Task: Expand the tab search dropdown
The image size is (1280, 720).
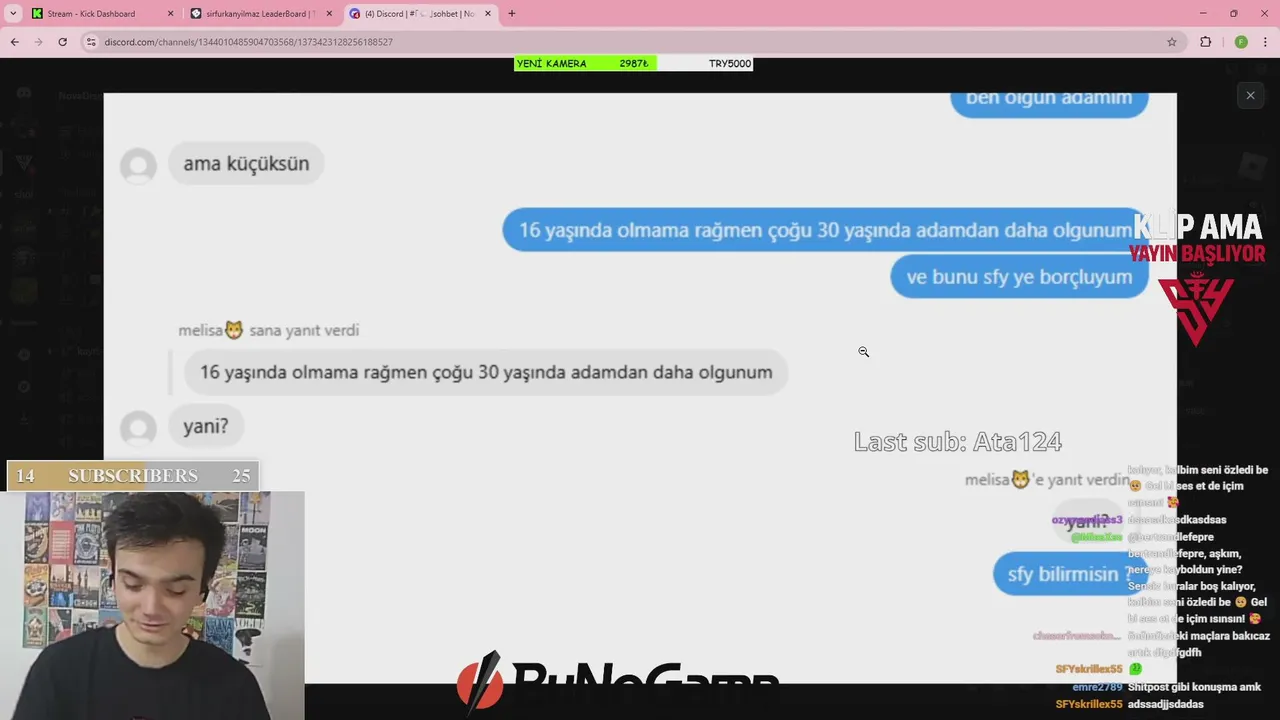Action: 13,14
